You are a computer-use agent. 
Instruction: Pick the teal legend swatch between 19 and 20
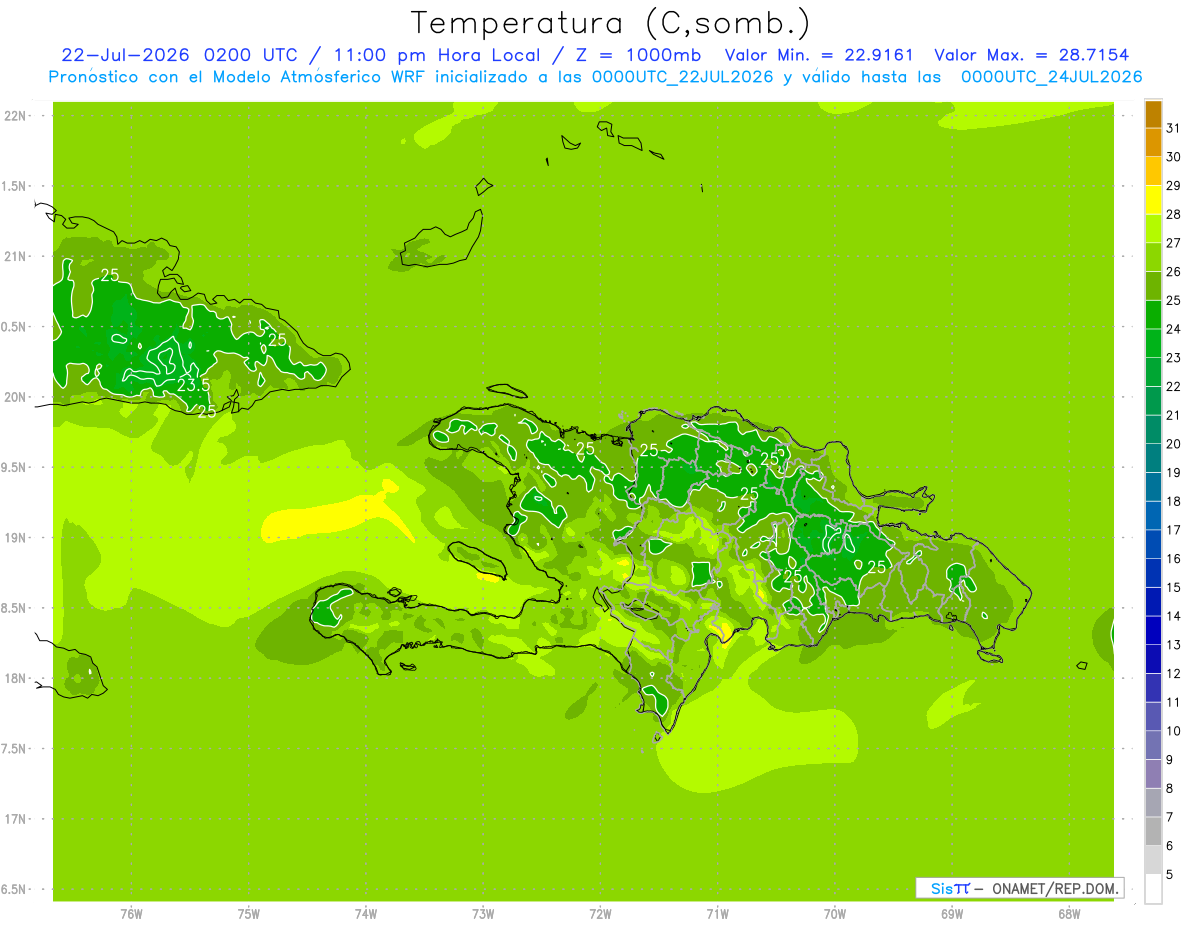1153,458
